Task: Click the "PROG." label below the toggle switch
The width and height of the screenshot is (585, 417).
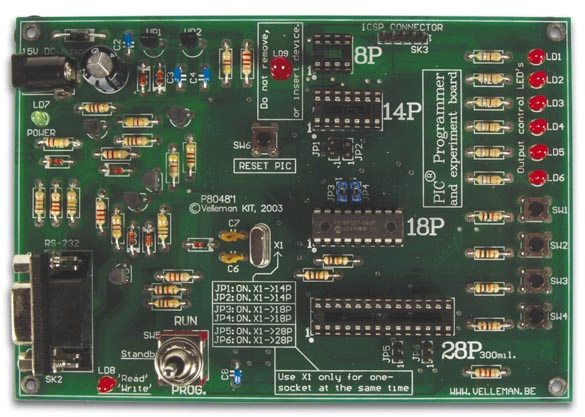Action: (189, 391)
